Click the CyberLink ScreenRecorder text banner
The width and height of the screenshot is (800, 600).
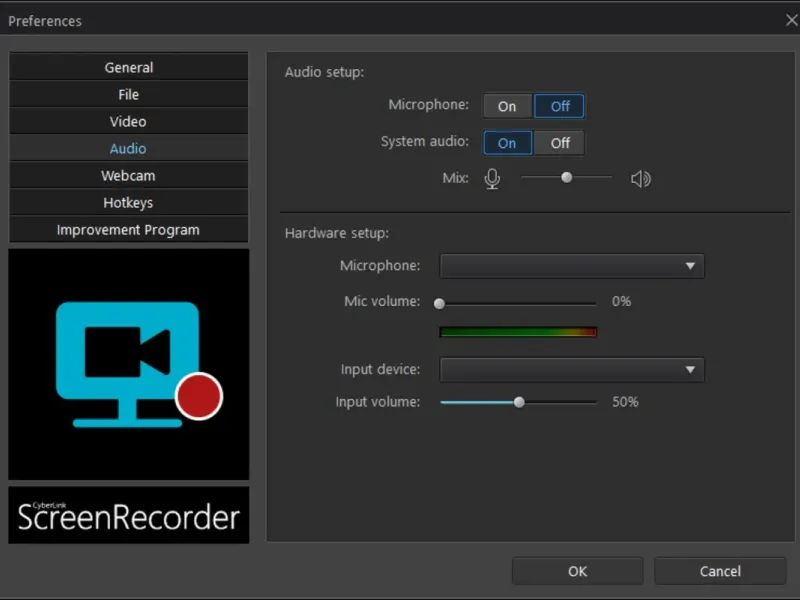click(129, 515)
